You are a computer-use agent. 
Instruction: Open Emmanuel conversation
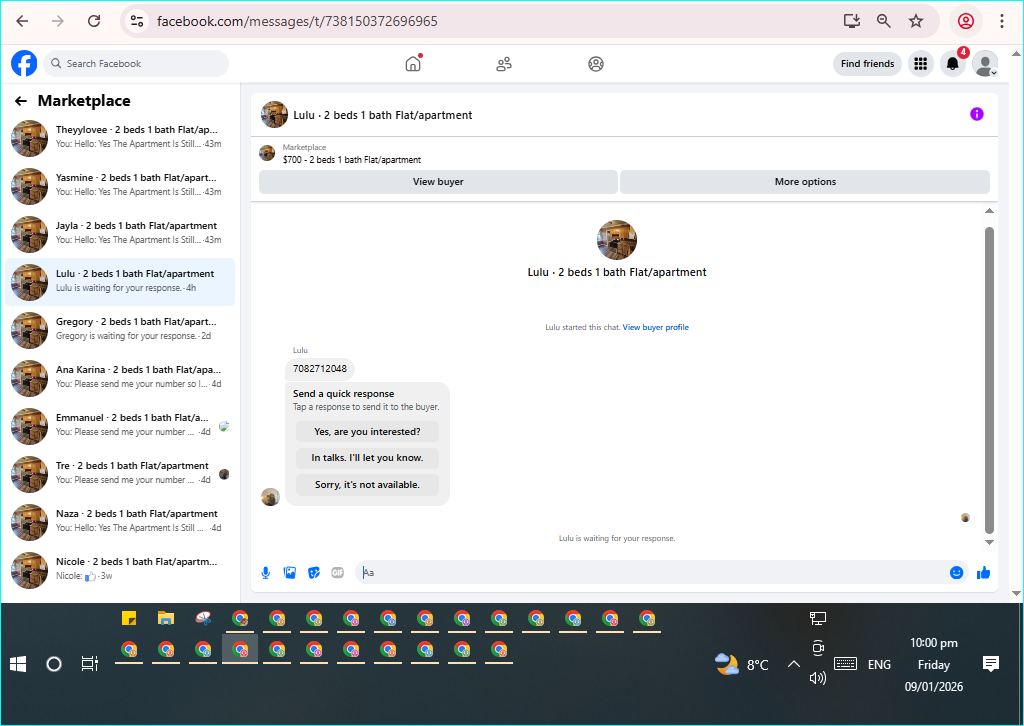point(120,426)
